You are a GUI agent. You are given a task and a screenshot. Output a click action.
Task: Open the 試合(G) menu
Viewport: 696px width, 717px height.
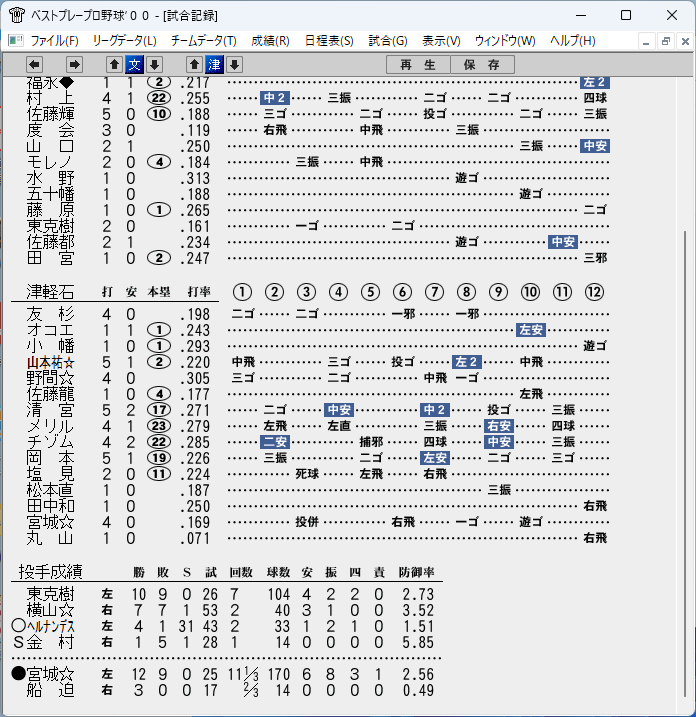point(388,41)
